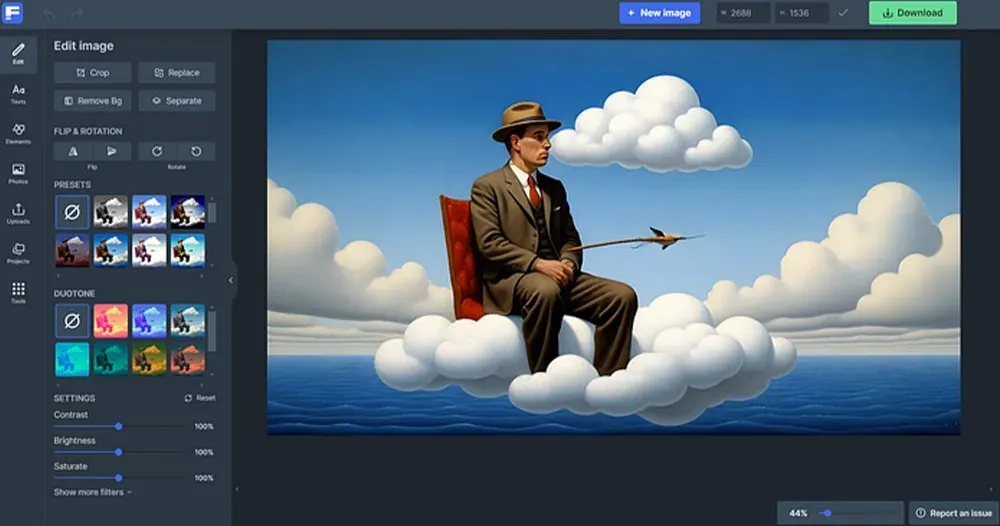Click the Replace button

[x=177, y=73]
